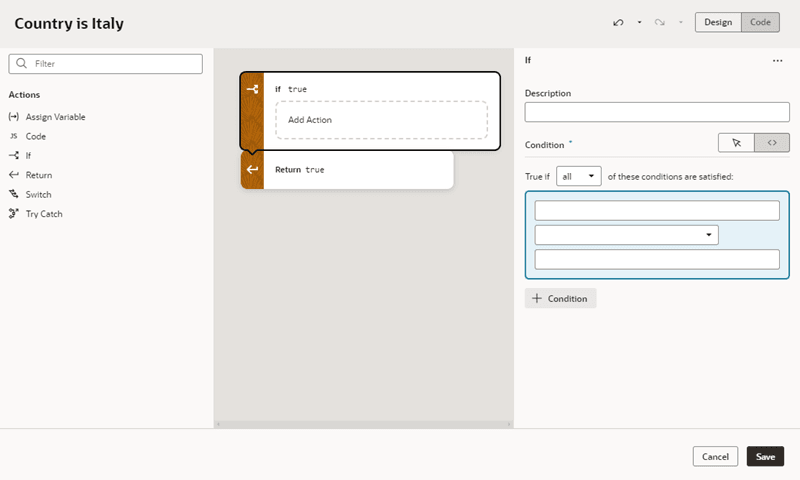Switch Condition to visual builder mode
Image resolution: width=800 pixels, height=480 pixels.
tap(736, 143)
